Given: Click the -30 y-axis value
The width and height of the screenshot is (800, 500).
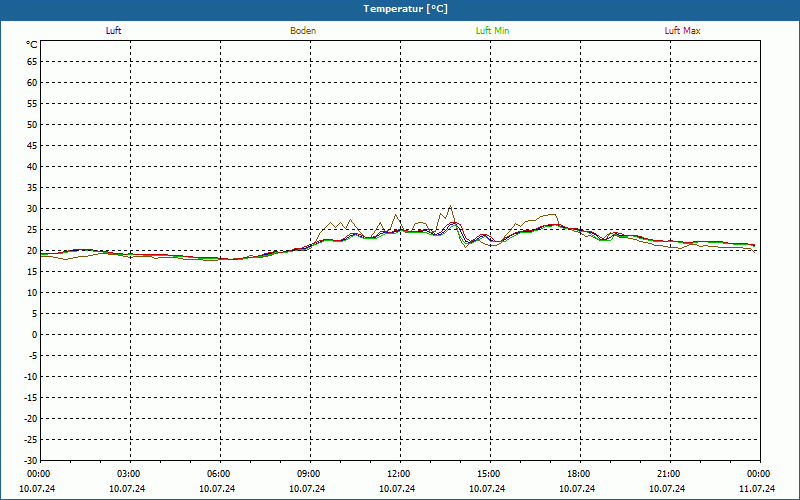Looking at the screenshot, I should click(30, 461).
